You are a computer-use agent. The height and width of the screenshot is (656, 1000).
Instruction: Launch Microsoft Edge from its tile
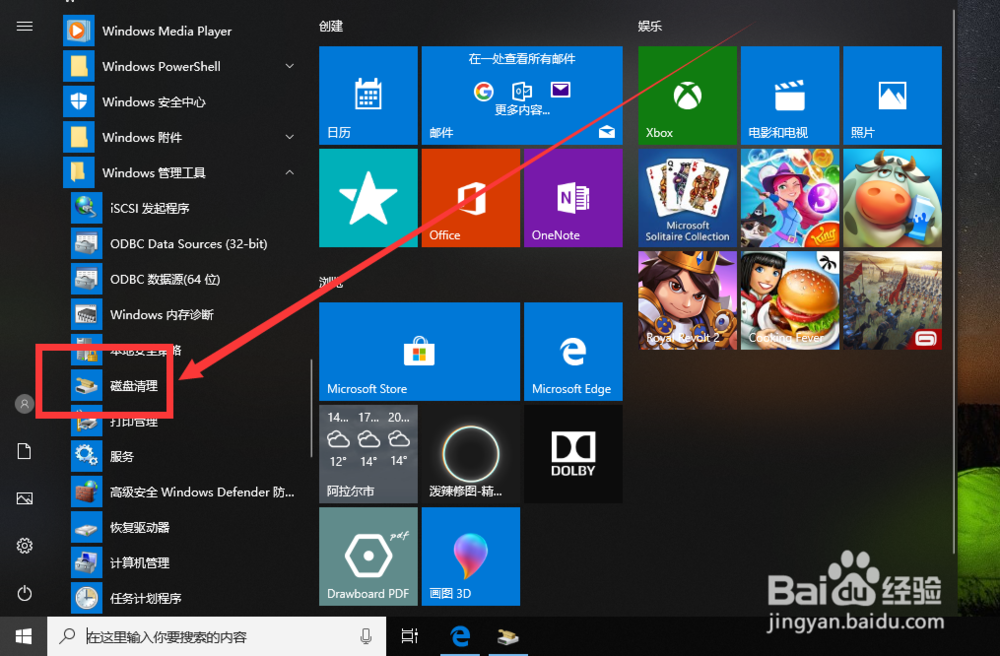click(x=573, y=351)
